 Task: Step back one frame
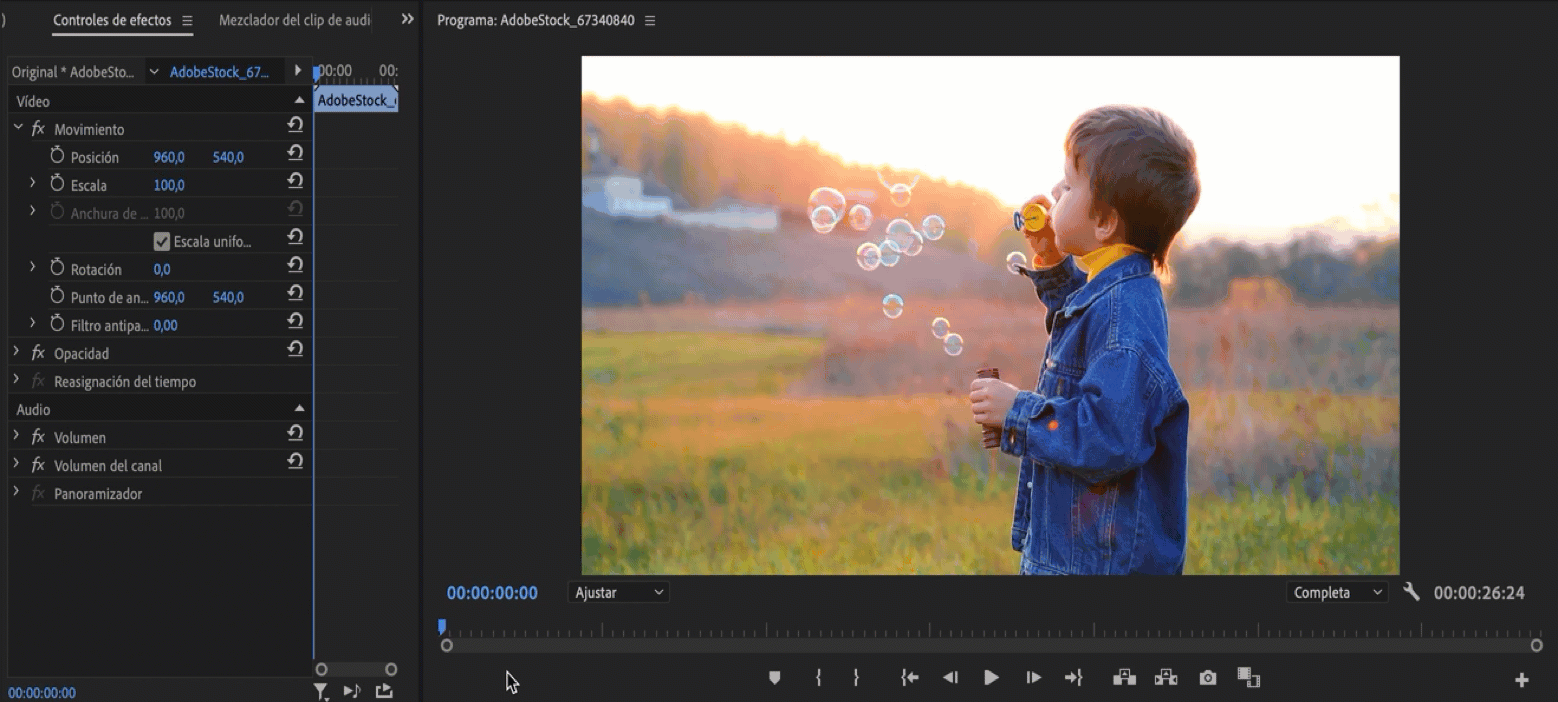point(950,678)
